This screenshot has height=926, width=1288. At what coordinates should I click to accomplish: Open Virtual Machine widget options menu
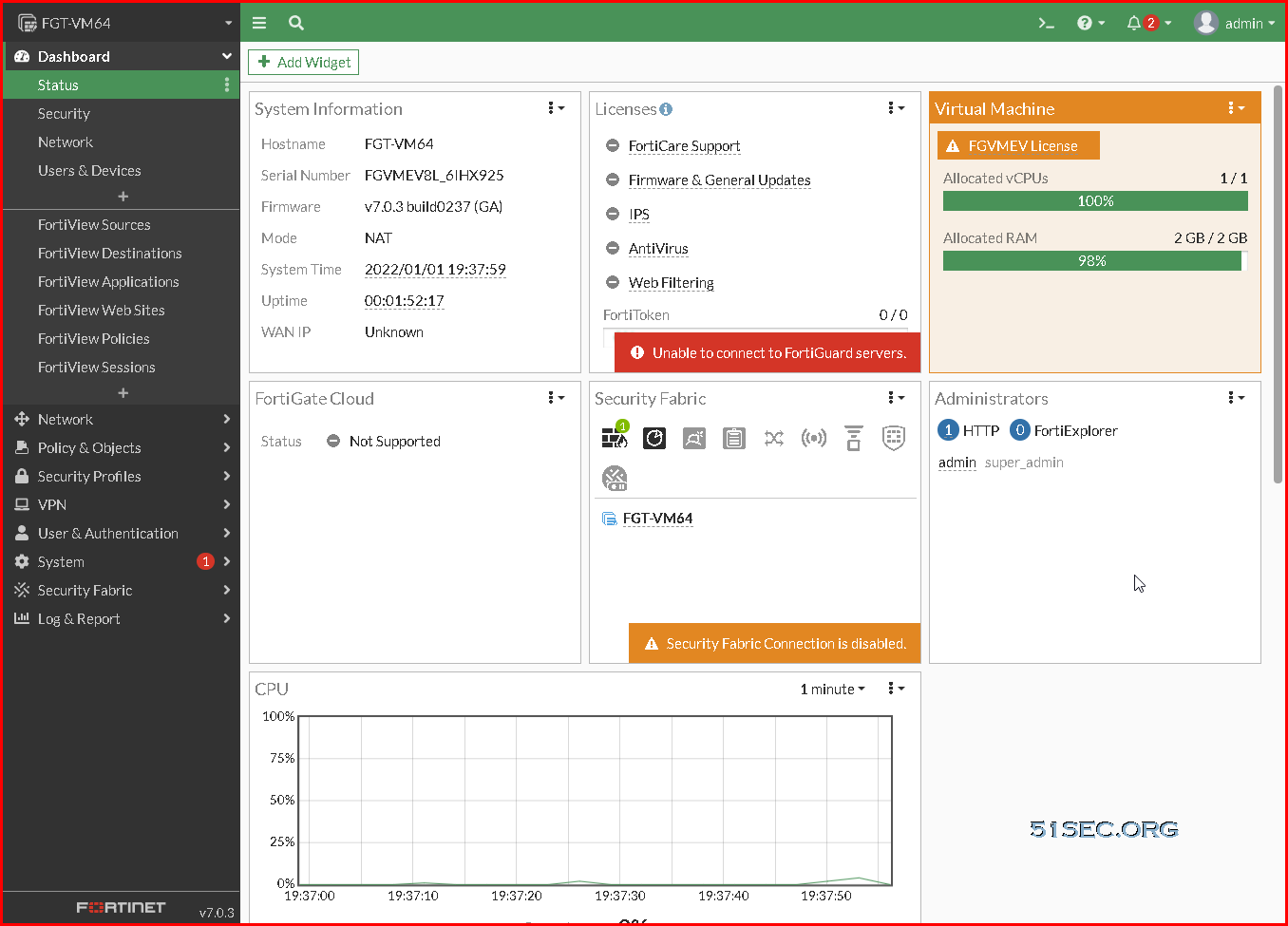(x=1236, y=108)
